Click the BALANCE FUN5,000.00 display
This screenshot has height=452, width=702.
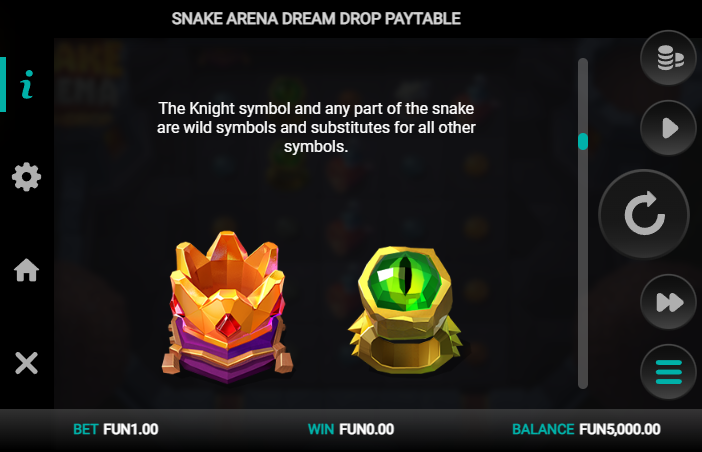pos(586,430)
